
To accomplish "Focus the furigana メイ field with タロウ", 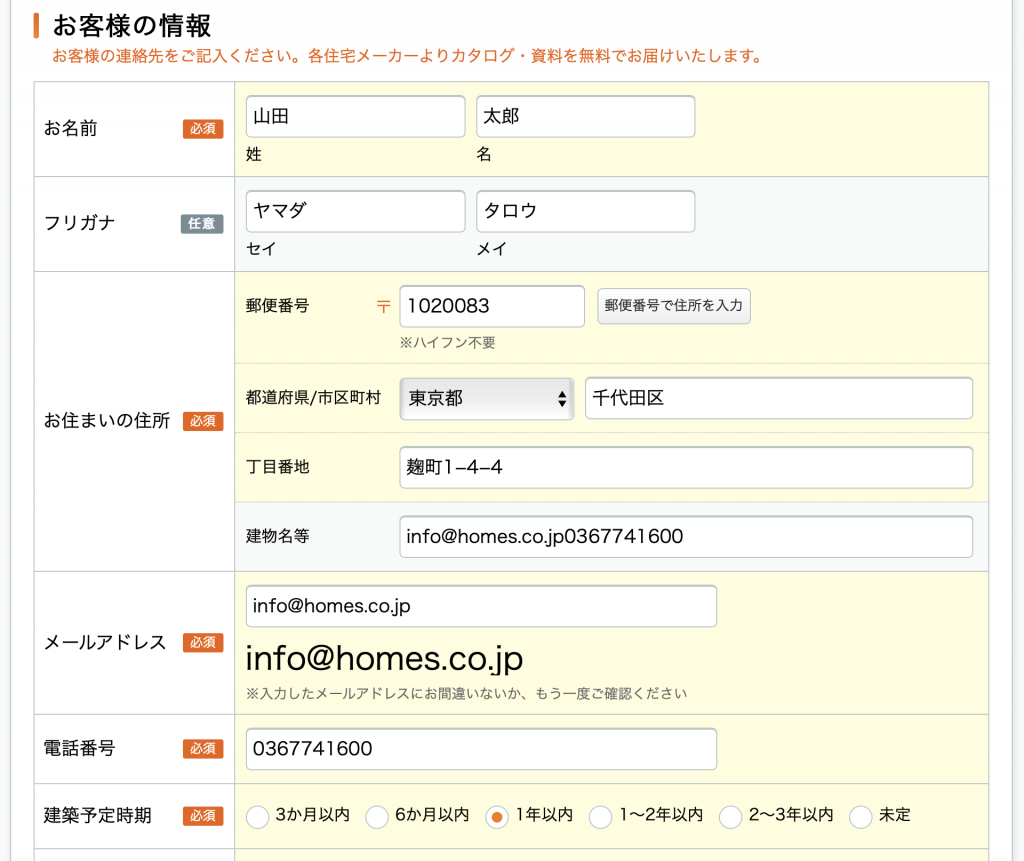I will click(x=585, y=211).
